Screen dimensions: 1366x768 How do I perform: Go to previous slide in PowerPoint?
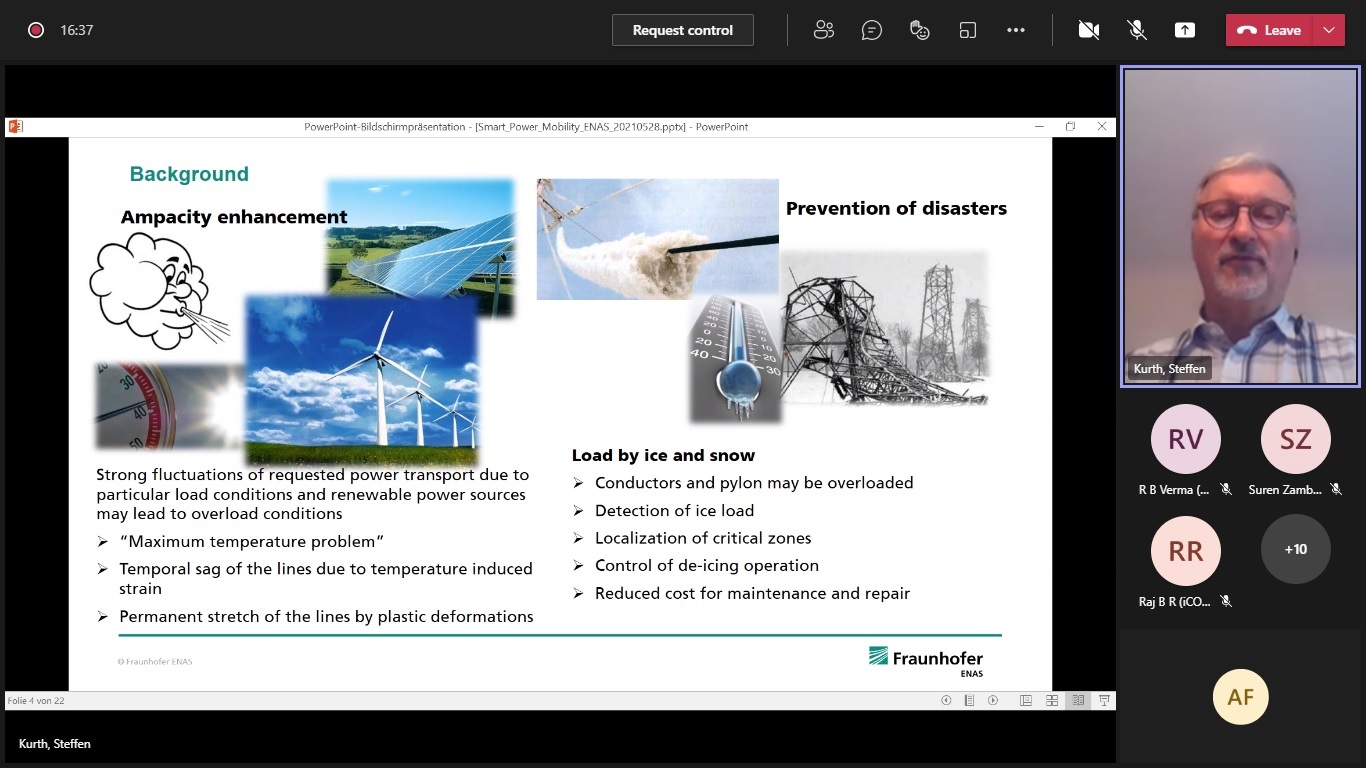pyautogui.click(x=946, y=701)
